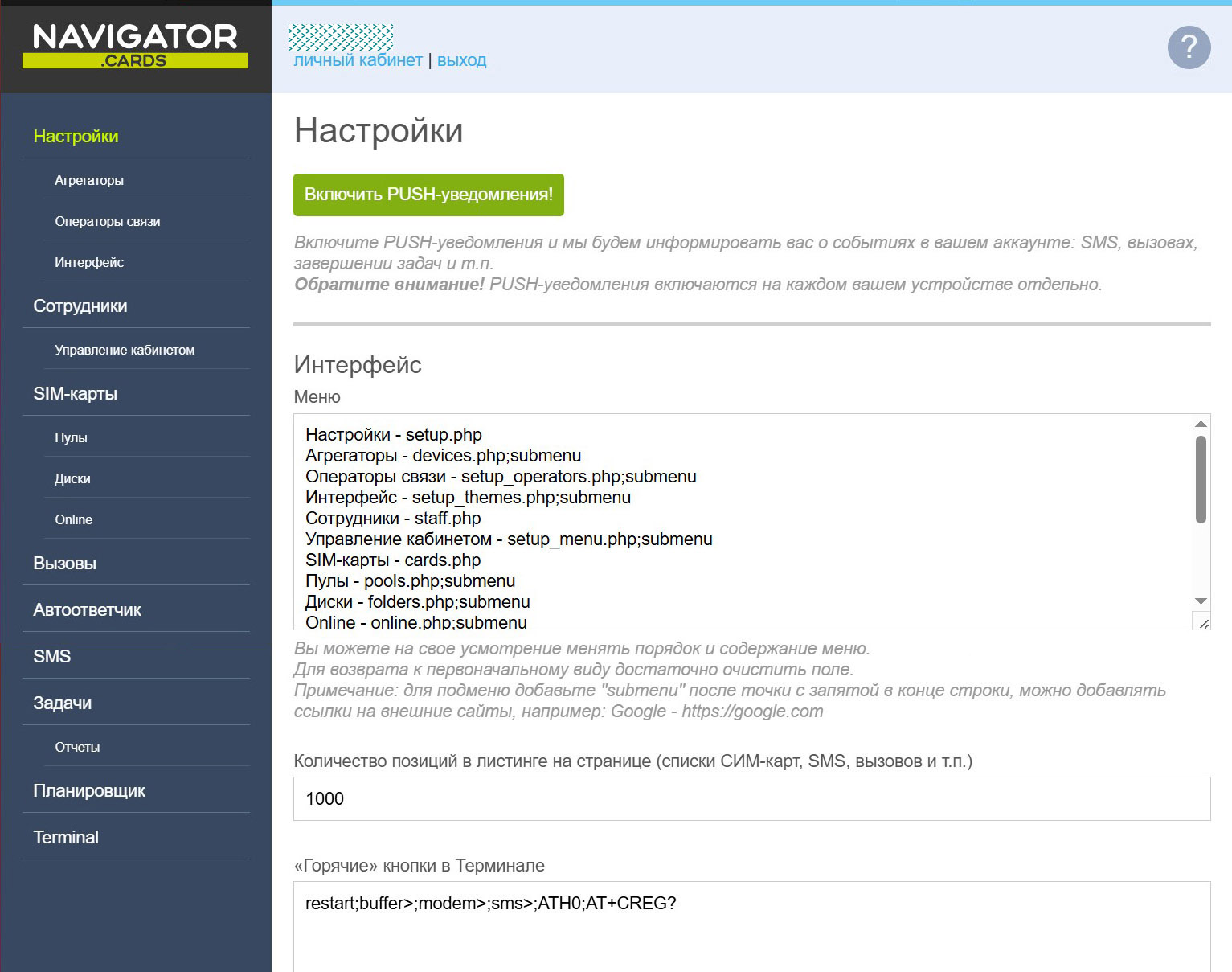Open личный кабинет link
The height and width of the screenshot is (972, 1232).
(358, 60)
